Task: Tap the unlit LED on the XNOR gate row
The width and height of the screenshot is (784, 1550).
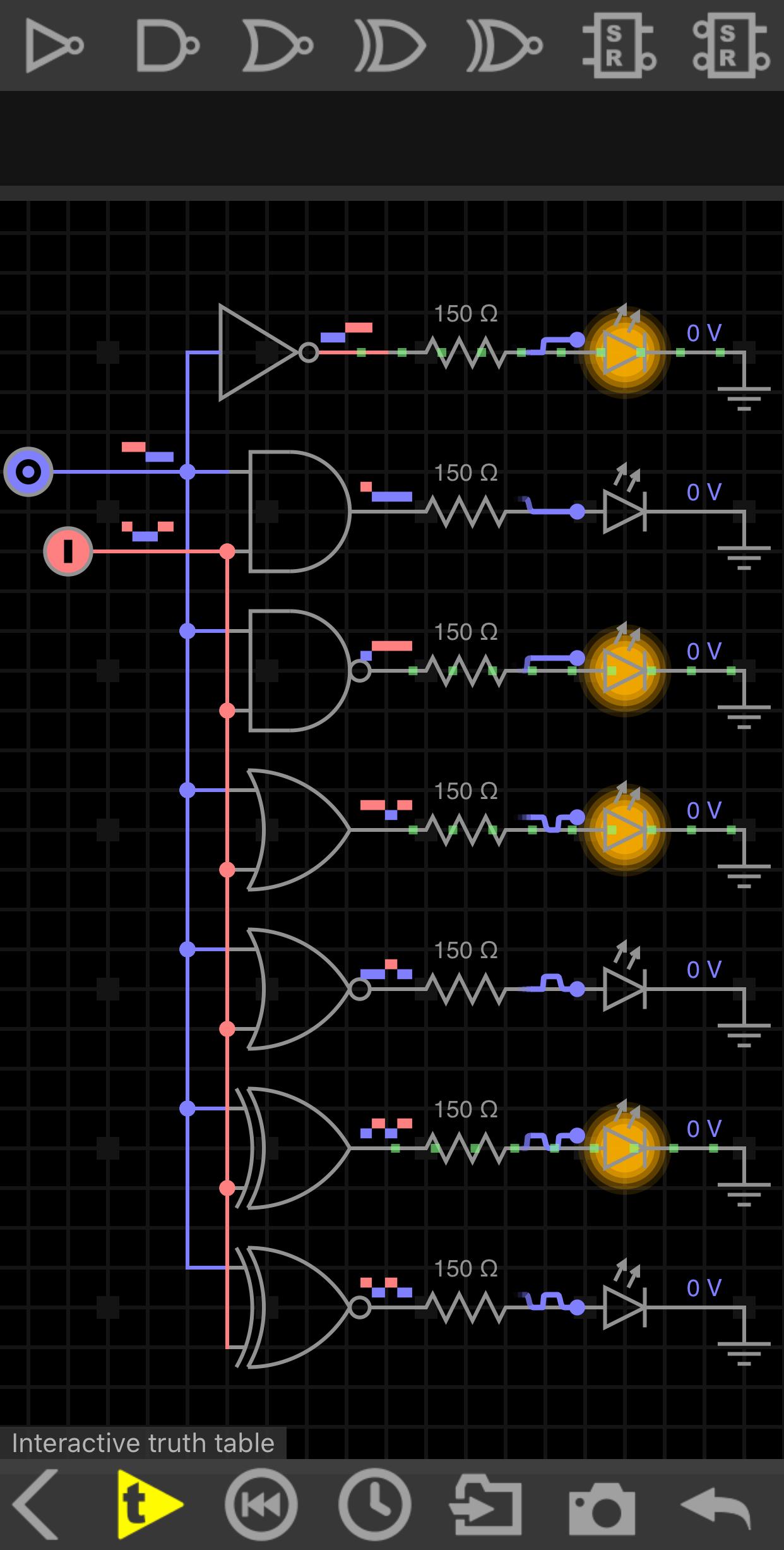Action: coord(625,1307)
